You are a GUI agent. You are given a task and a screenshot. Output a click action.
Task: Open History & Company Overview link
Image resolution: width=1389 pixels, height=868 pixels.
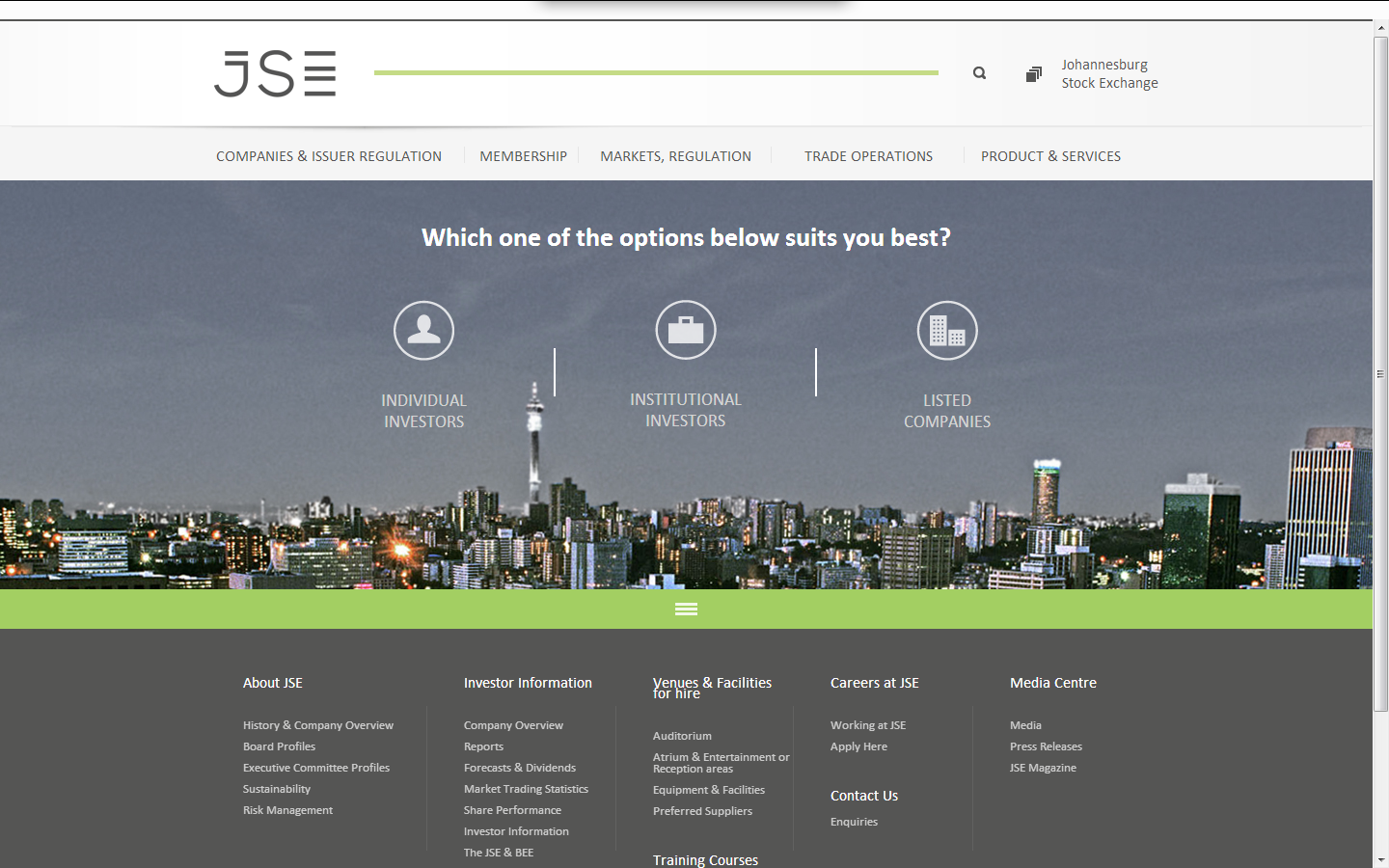click(318, 725)
